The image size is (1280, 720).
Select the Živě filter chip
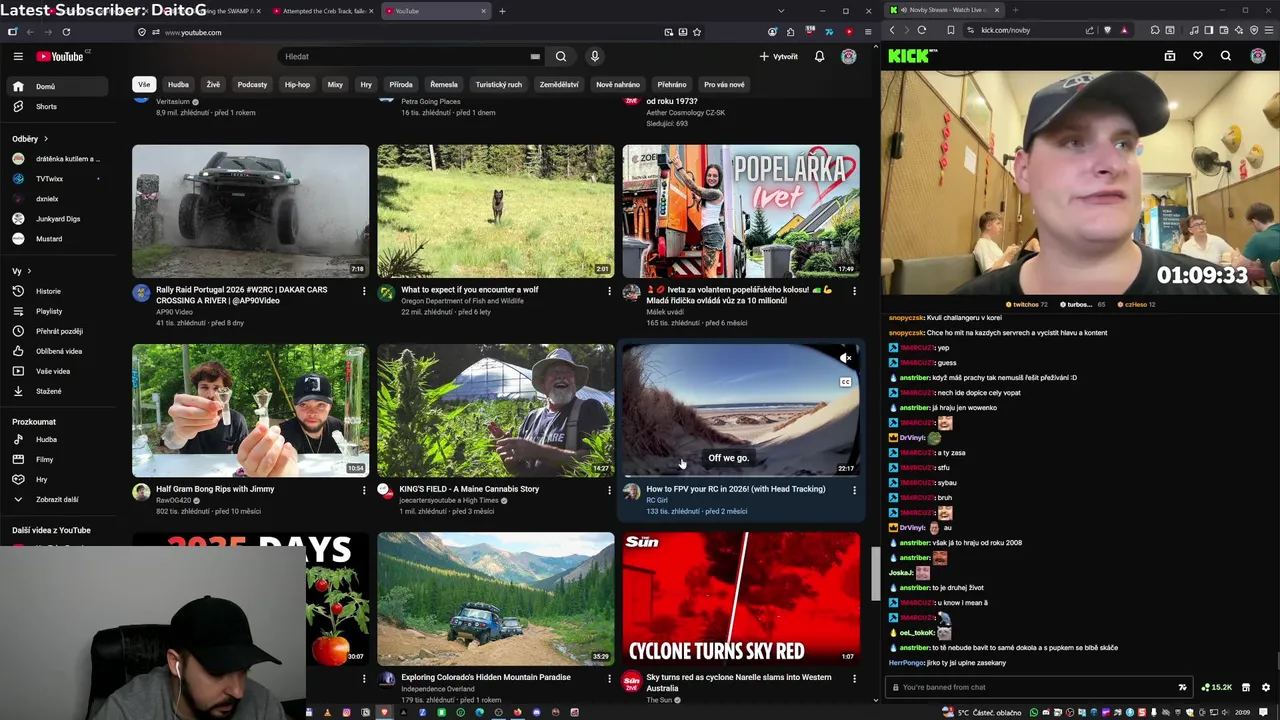tap(213, 84)
